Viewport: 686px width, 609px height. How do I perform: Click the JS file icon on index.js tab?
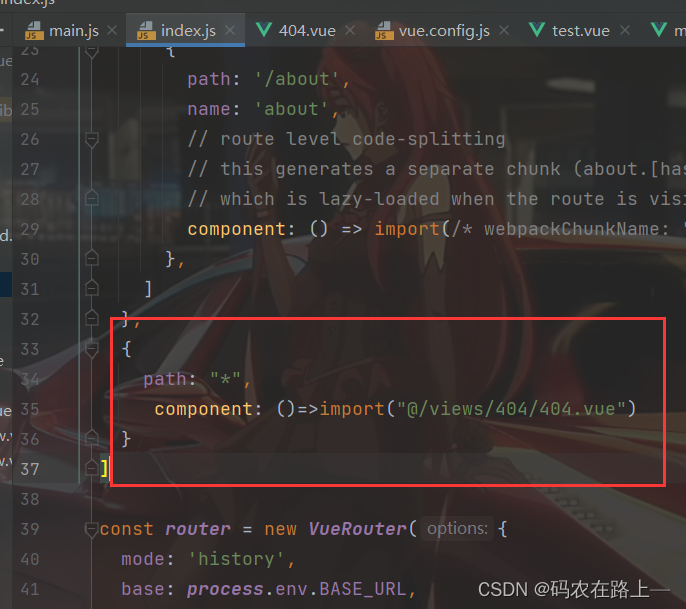point(146,31)
